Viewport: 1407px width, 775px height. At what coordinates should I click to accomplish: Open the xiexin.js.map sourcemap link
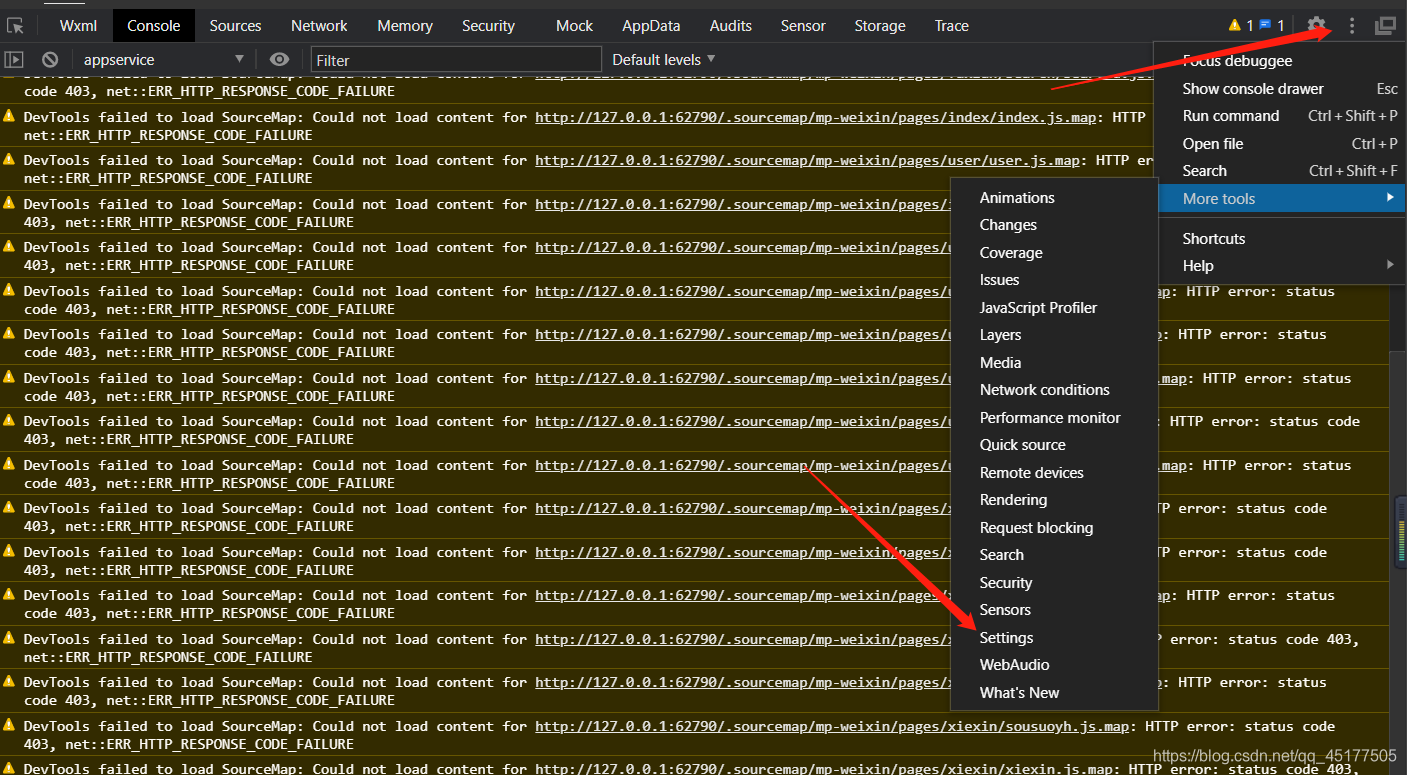(x=823, y=768)
